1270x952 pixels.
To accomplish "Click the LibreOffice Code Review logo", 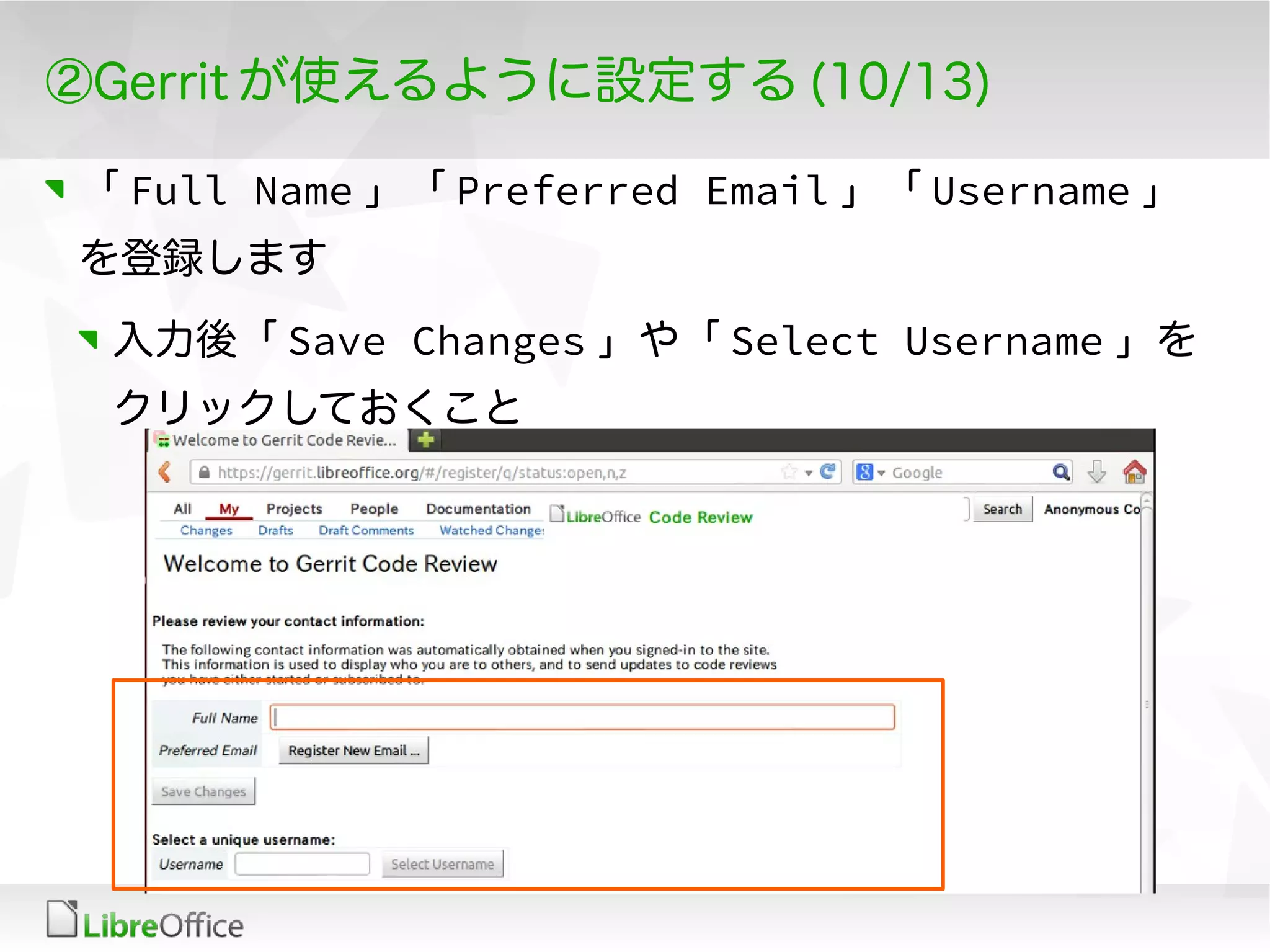I will coord(651,516).
